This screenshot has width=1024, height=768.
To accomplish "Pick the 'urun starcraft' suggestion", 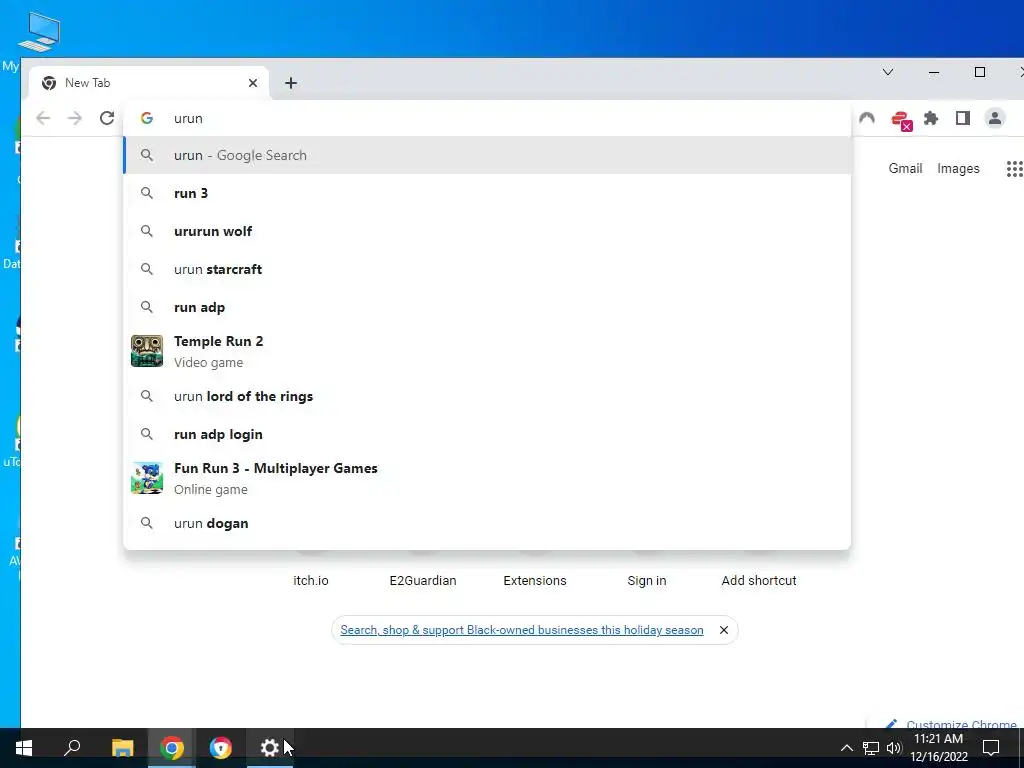I will [487, 269].
